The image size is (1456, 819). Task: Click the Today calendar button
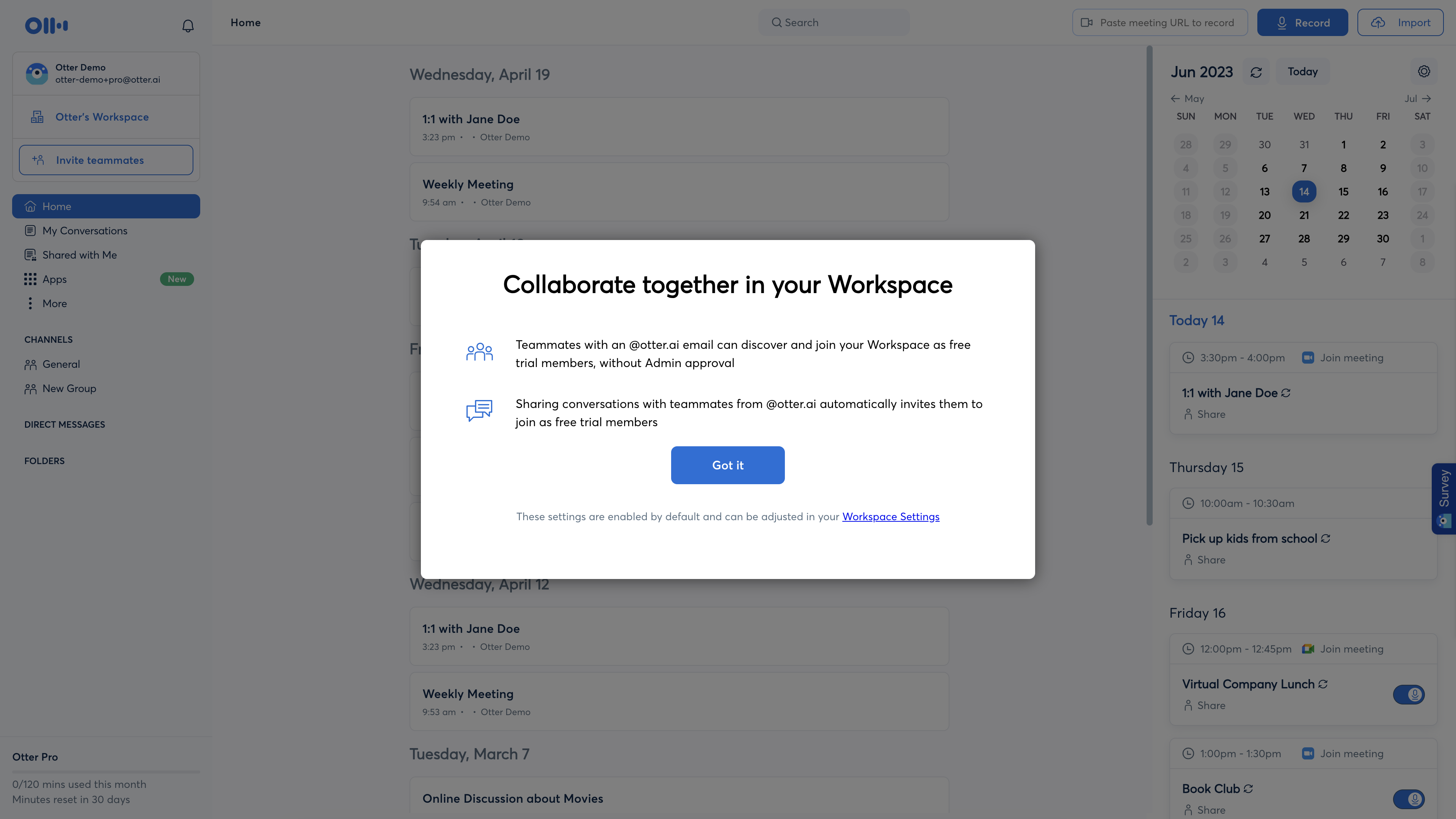pyautogui.click(x=1302, y=72)
